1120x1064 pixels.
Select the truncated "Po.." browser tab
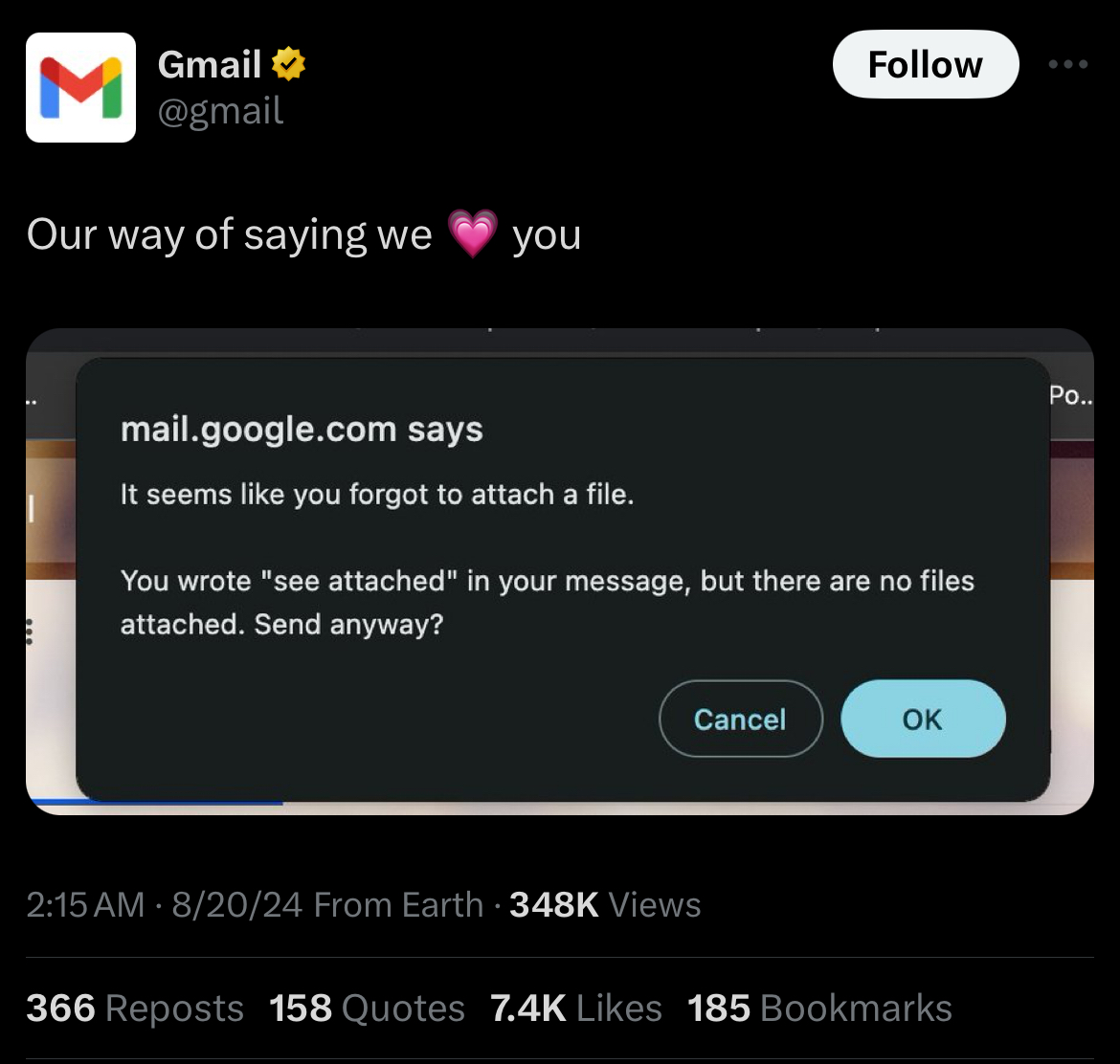click(1070, 395)
